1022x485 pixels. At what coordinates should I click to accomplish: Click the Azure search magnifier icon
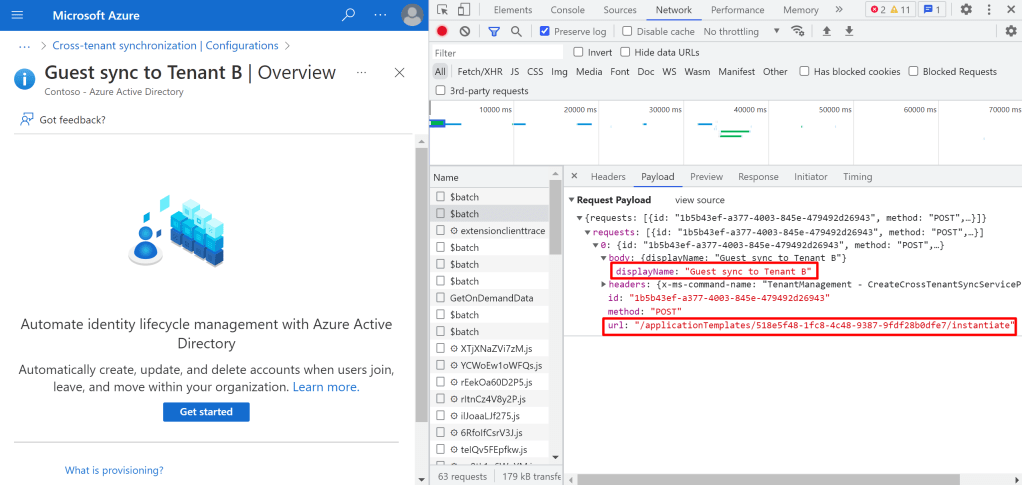click(x=348, y=16)
